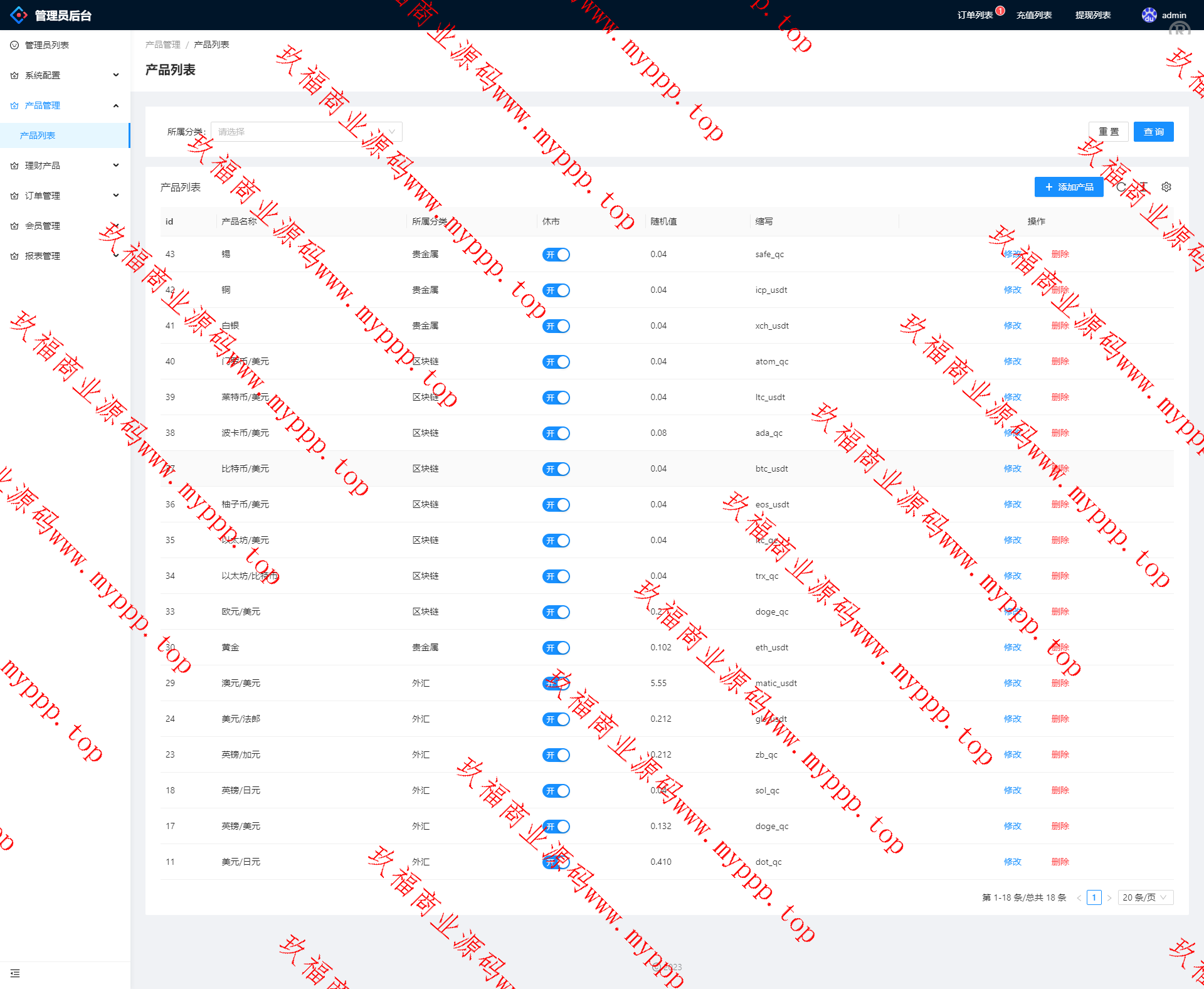The image size is (1204, 989).
Task: Open the 20 条/页 page size dropdown
Action: (1145, 897)
